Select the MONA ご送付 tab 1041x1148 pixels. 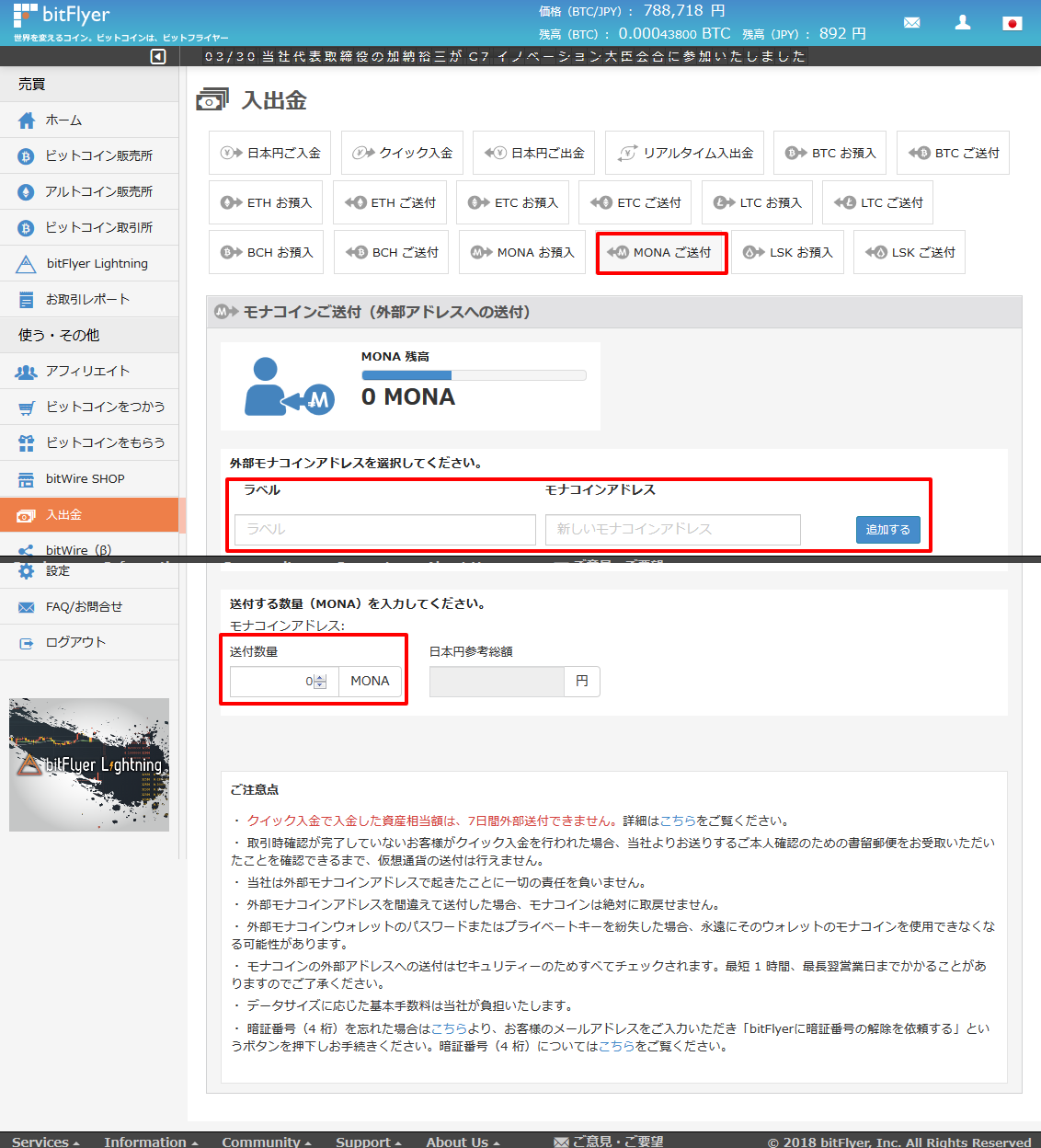[662, 252]
